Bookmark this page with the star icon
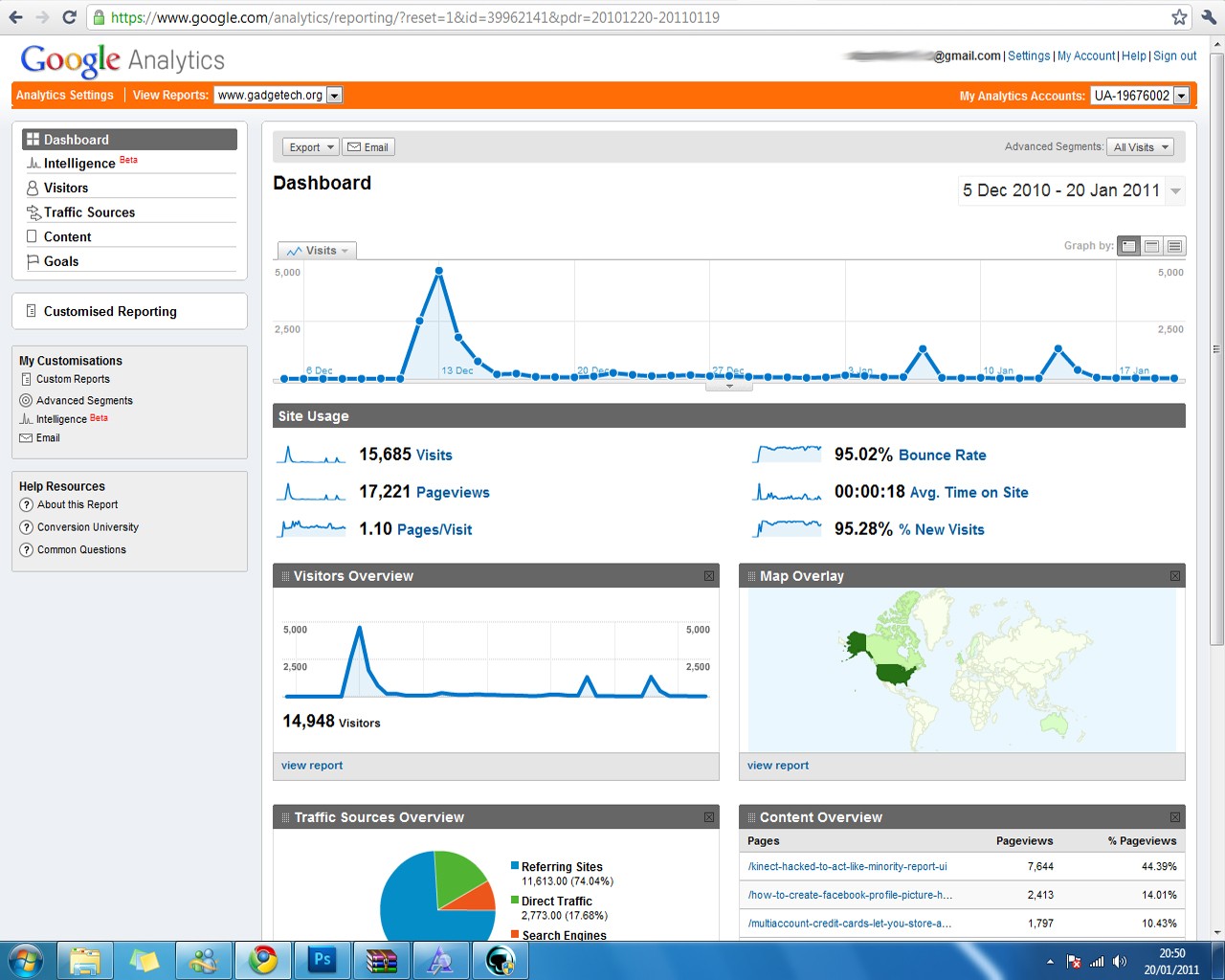 (x=1179, y=17)
